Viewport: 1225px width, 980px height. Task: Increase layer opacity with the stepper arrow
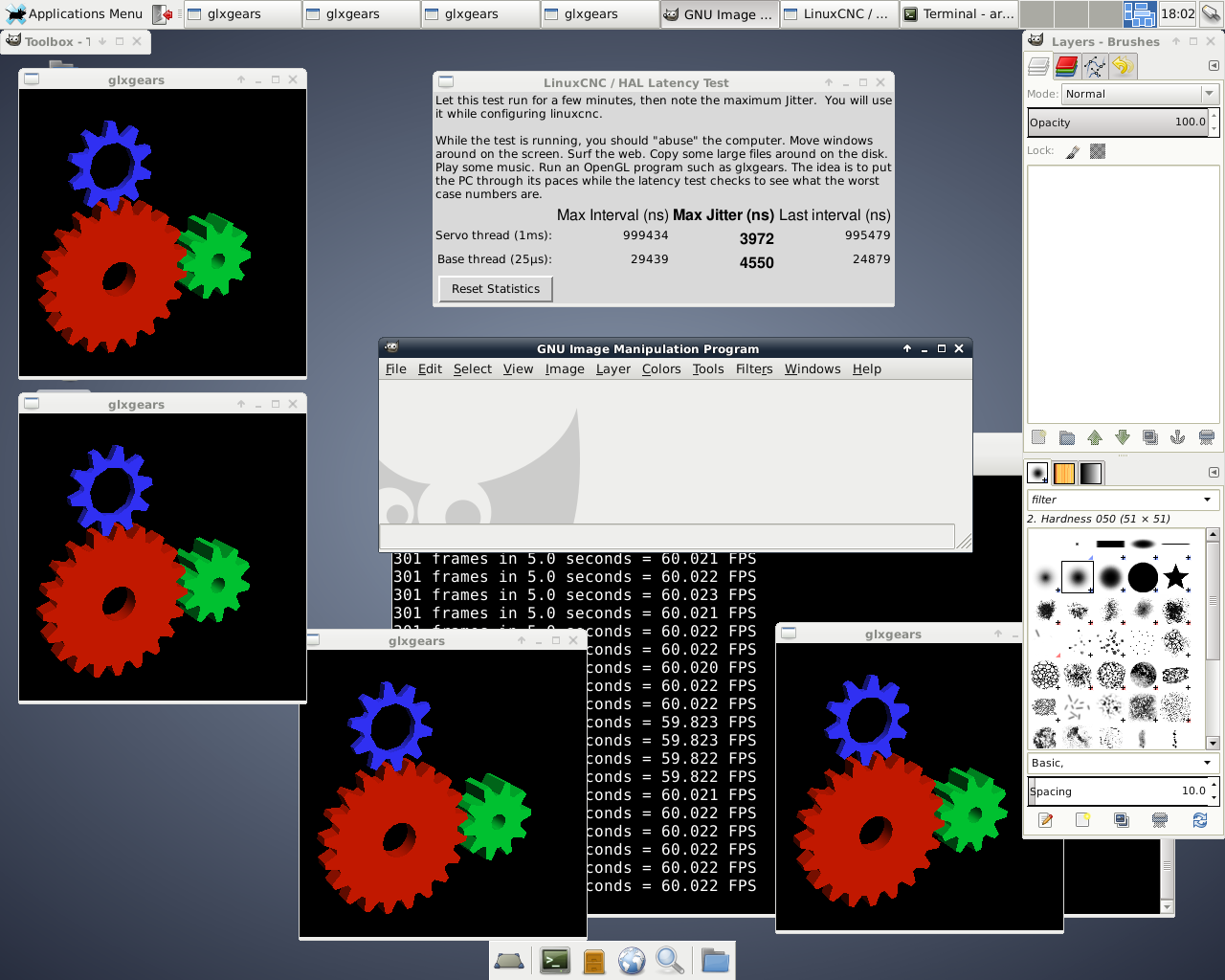click(x=1214, y=116)
